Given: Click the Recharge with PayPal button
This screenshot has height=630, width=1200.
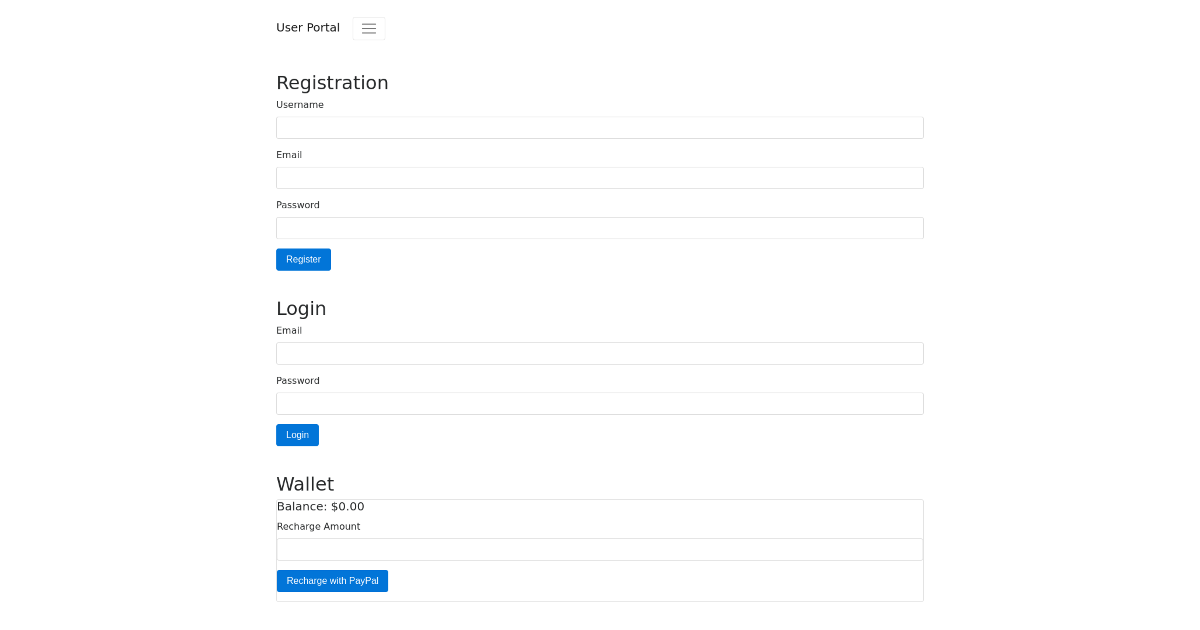Looking at the screenshot, I should (x=332, y=580).
